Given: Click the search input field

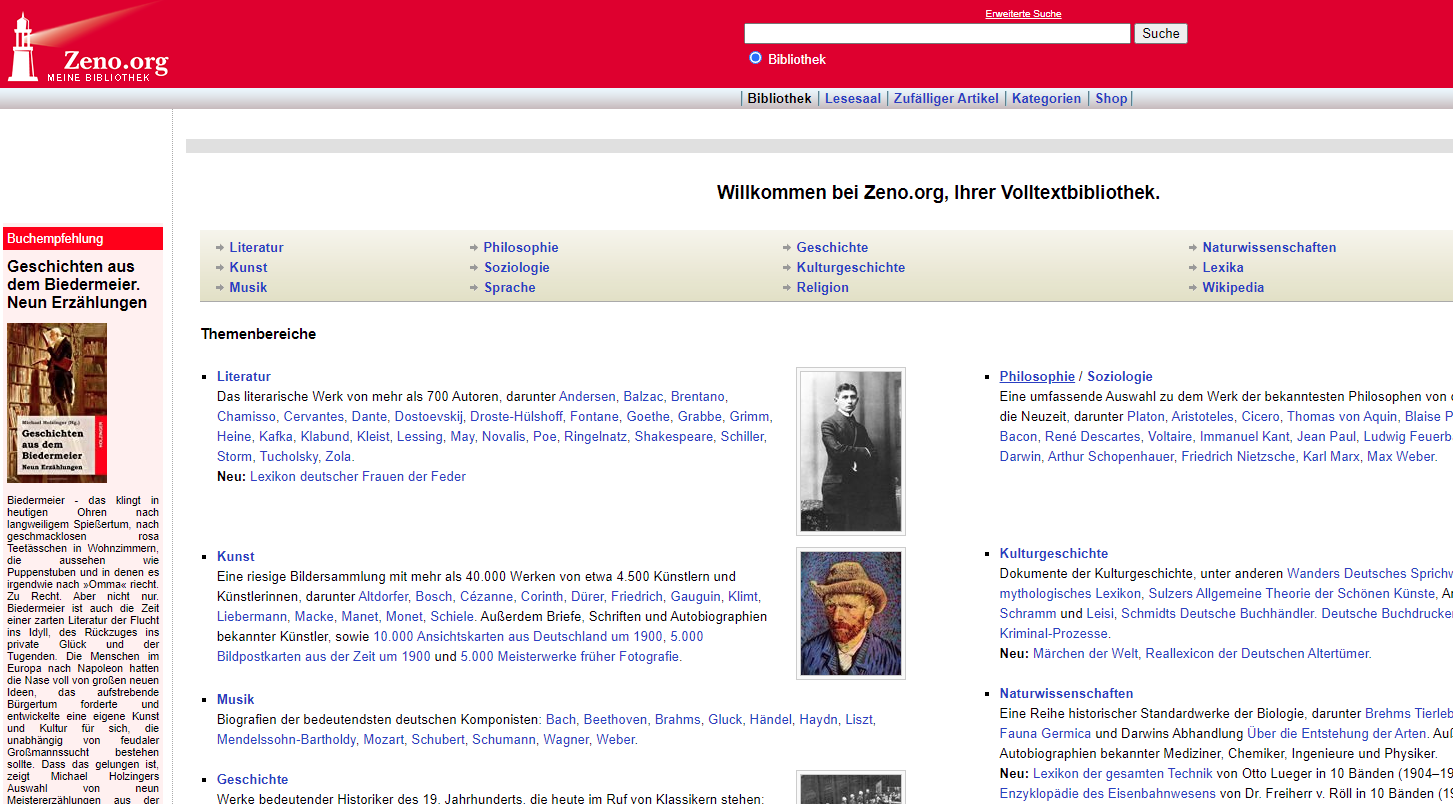Looking at the screenshot, I should pos(936,34).
